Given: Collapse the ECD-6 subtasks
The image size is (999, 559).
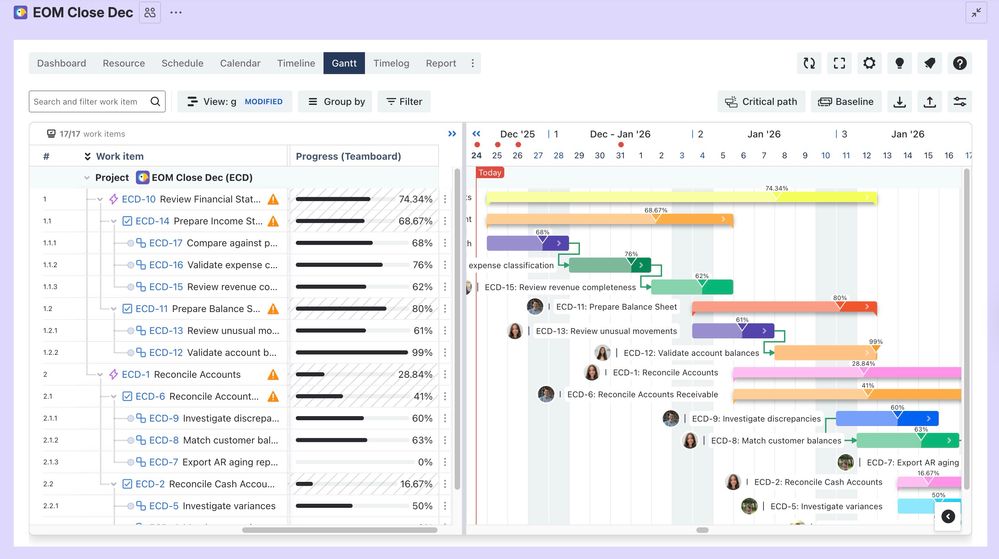Looking at the screenshot, I should [x=113, y=396].
